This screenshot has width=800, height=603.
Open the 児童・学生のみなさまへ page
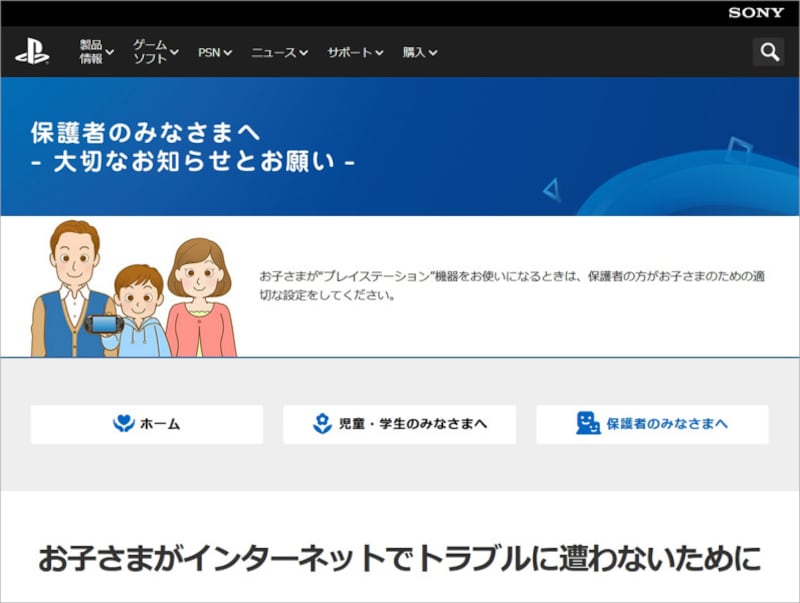click(400, 423)
